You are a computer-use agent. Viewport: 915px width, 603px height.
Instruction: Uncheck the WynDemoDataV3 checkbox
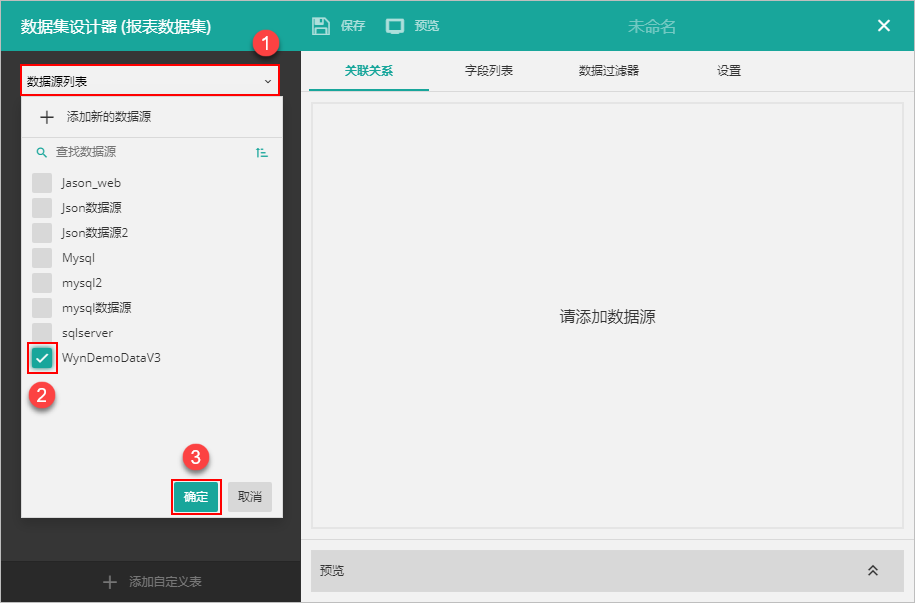click(42, 358)
